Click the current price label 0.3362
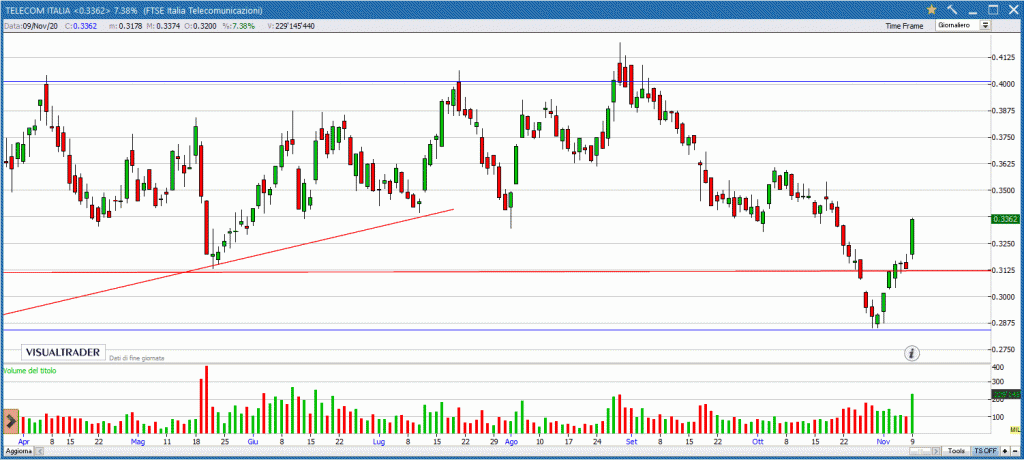The image size is (1024, 460). coord(1006,219)
